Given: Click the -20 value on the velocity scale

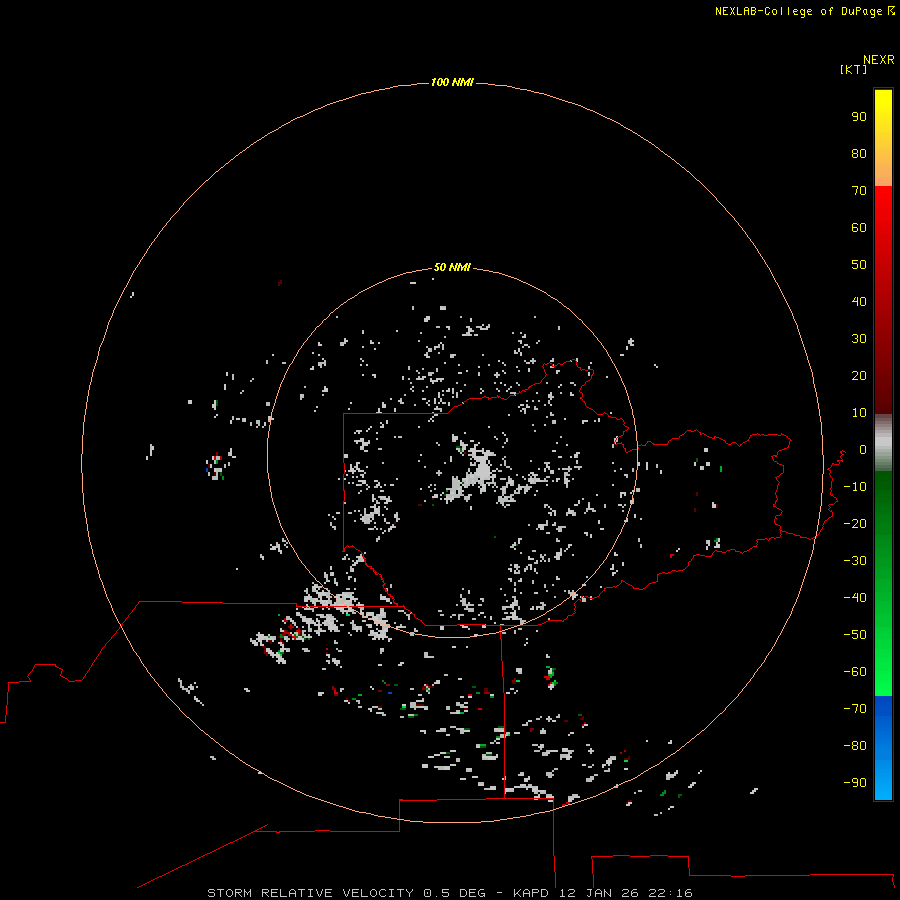Looking at the screenshot, I should (855, 523).
